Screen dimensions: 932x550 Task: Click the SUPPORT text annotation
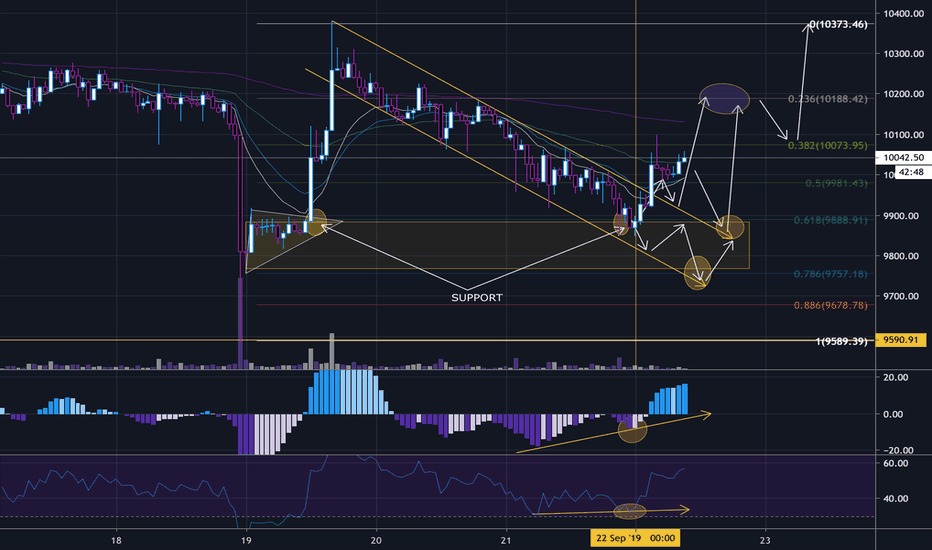[477, 298]
